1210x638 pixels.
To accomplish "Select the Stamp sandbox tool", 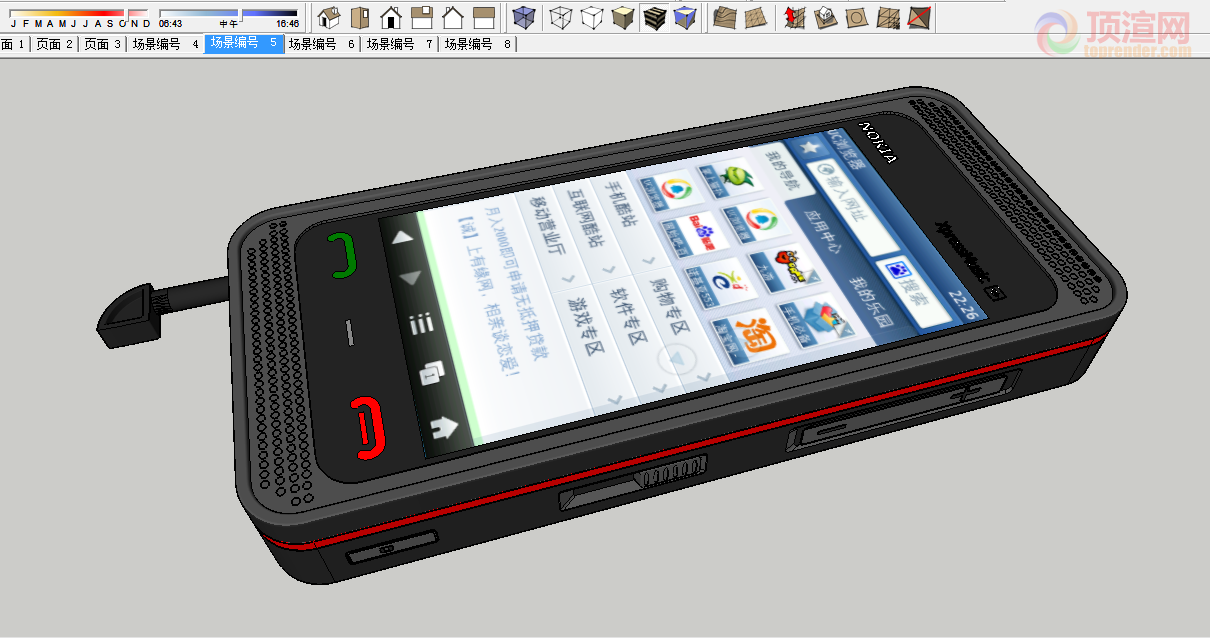I will click(x=826, y=17).
